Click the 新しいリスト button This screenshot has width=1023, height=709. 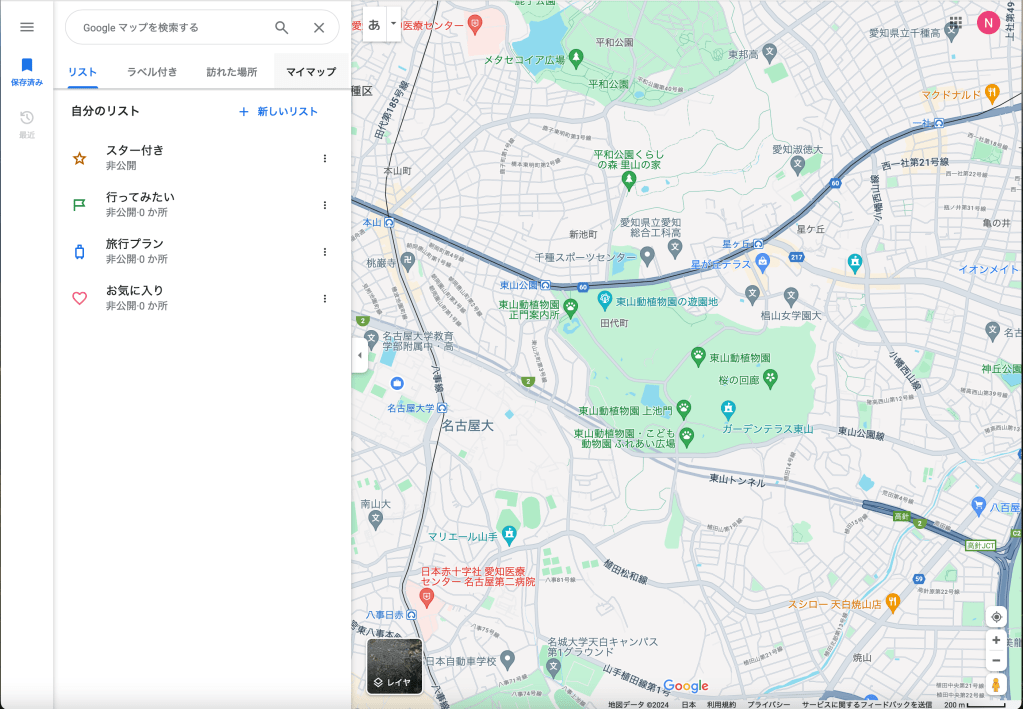pos(279,112)
